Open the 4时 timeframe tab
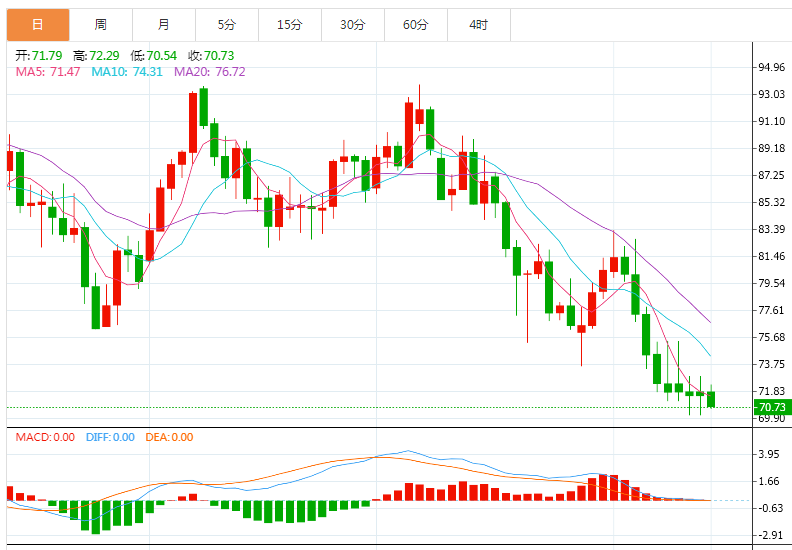The height and width of the screenshot is (550, 792). (x=479, y=25)
